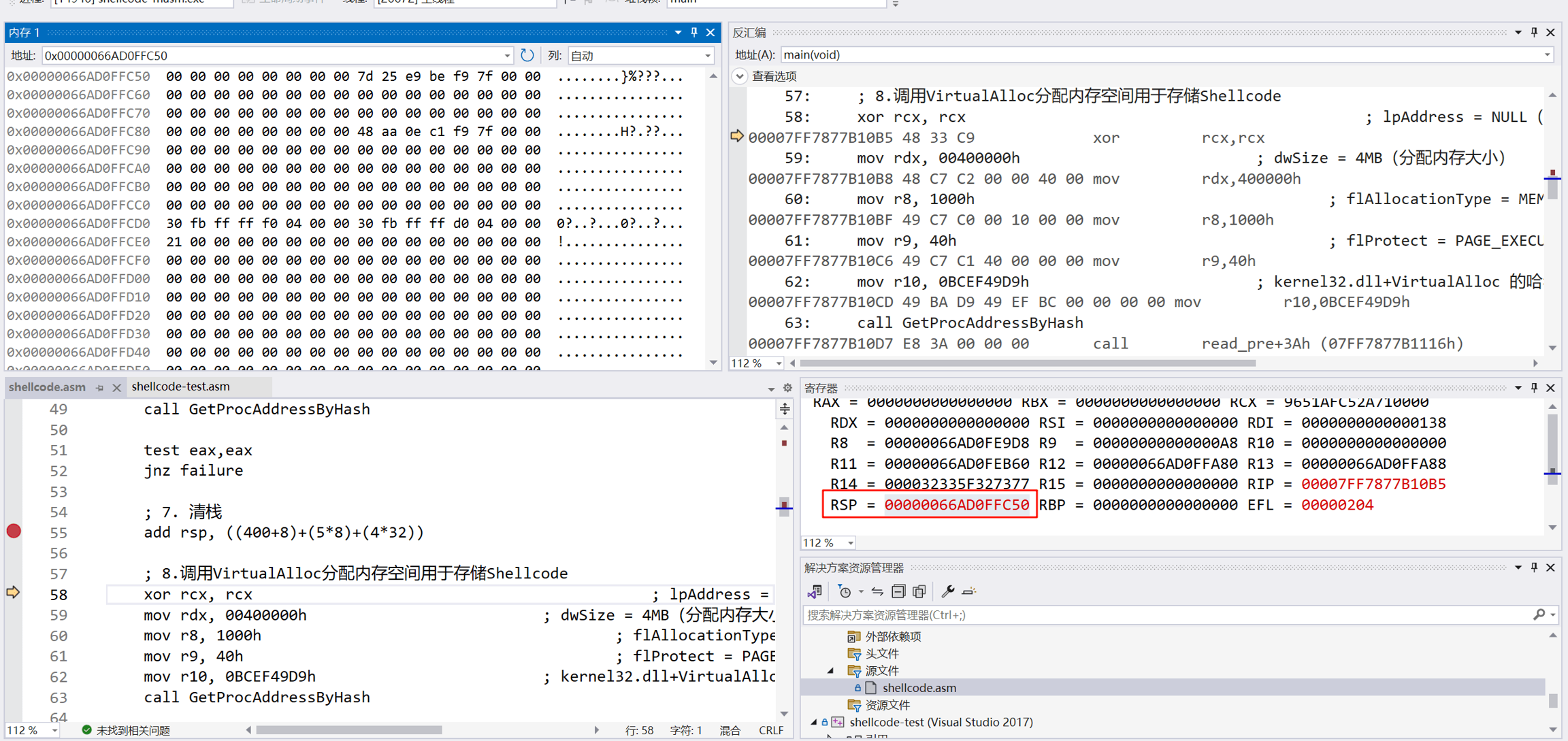The height and width of the screenshot is (741, 1568).
Task: Switch to the shellcode-test.asm tab
Action: point(180,386)
